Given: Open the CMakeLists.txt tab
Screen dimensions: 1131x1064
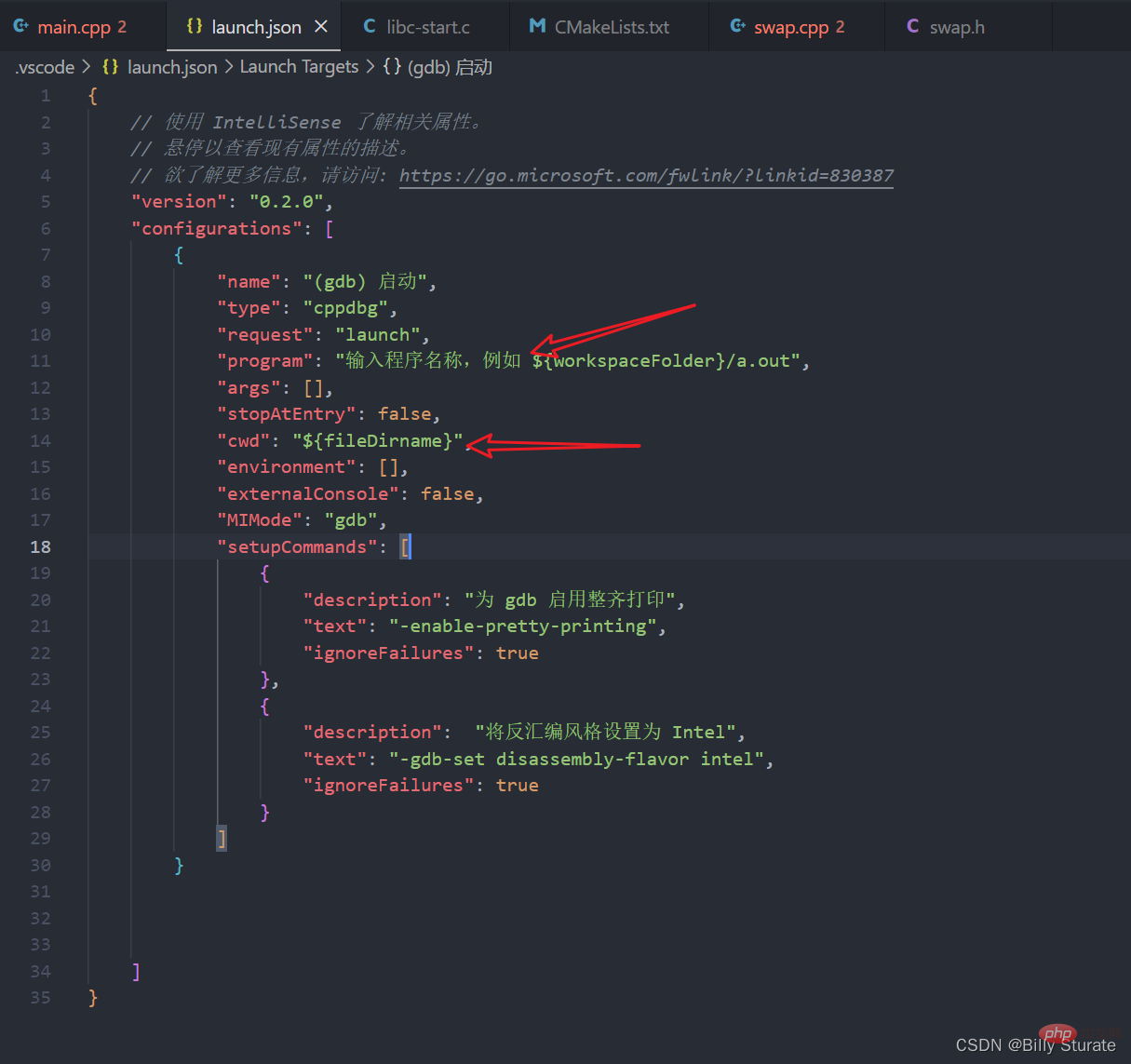Looking at the screenshot, I should 612,27.
